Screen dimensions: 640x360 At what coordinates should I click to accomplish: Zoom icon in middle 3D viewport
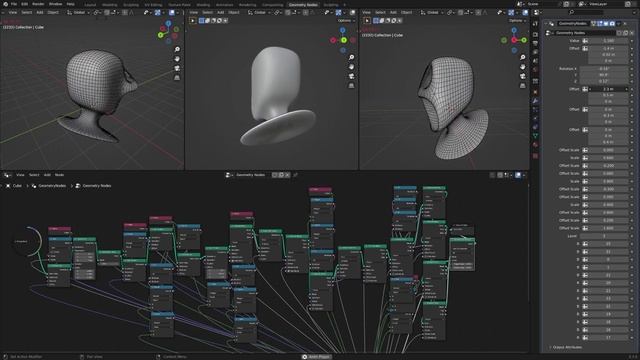351,58
